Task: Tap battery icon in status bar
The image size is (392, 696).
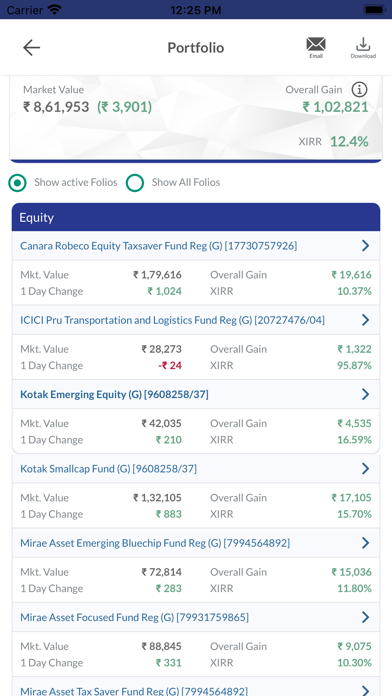Action: [x=375, y=9]
